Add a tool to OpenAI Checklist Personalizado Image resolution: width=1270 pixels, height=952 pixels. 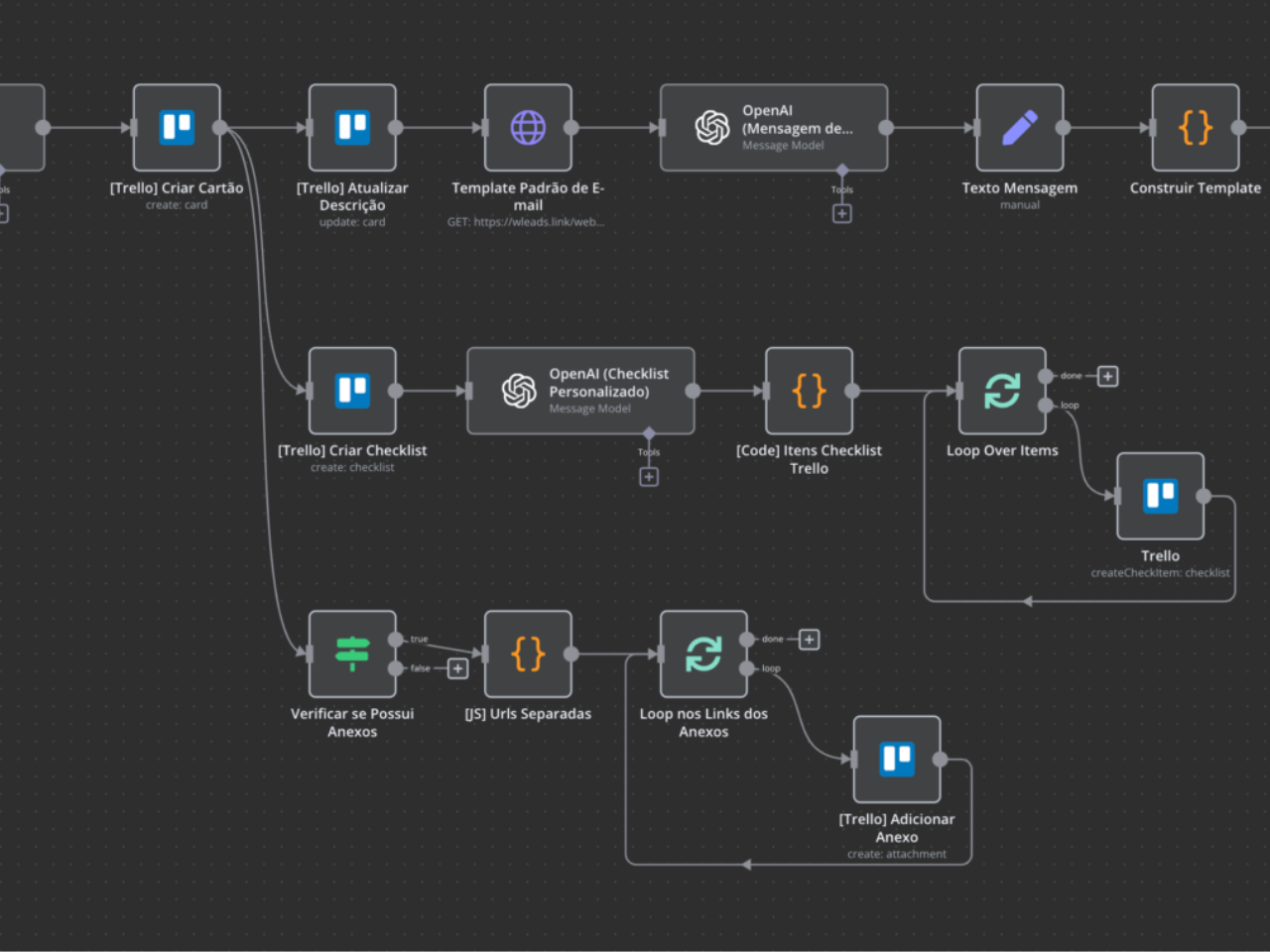point(649,477)
